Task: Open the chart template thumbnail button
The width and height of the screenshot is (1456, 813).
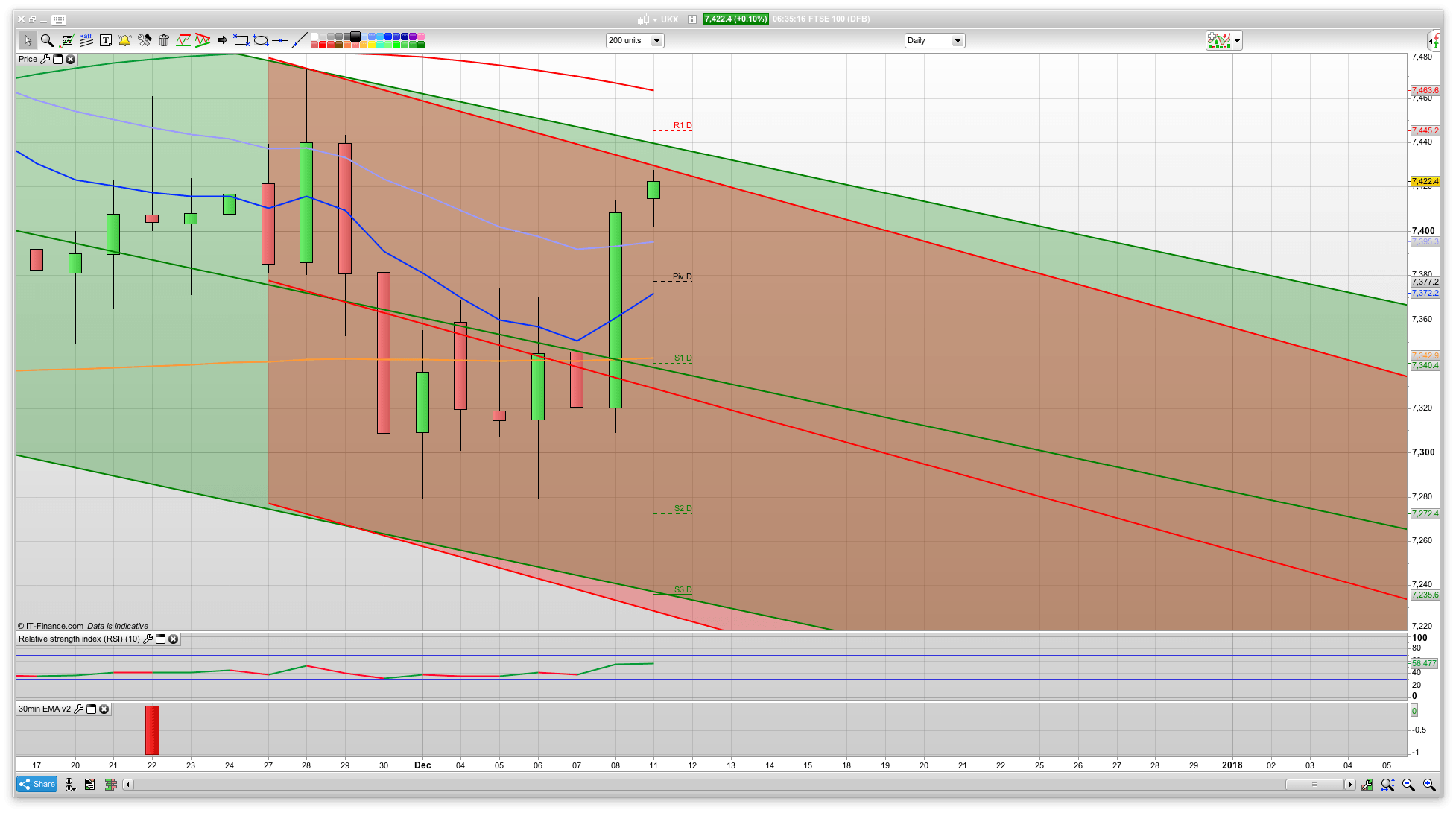Action: [1219, 41]
